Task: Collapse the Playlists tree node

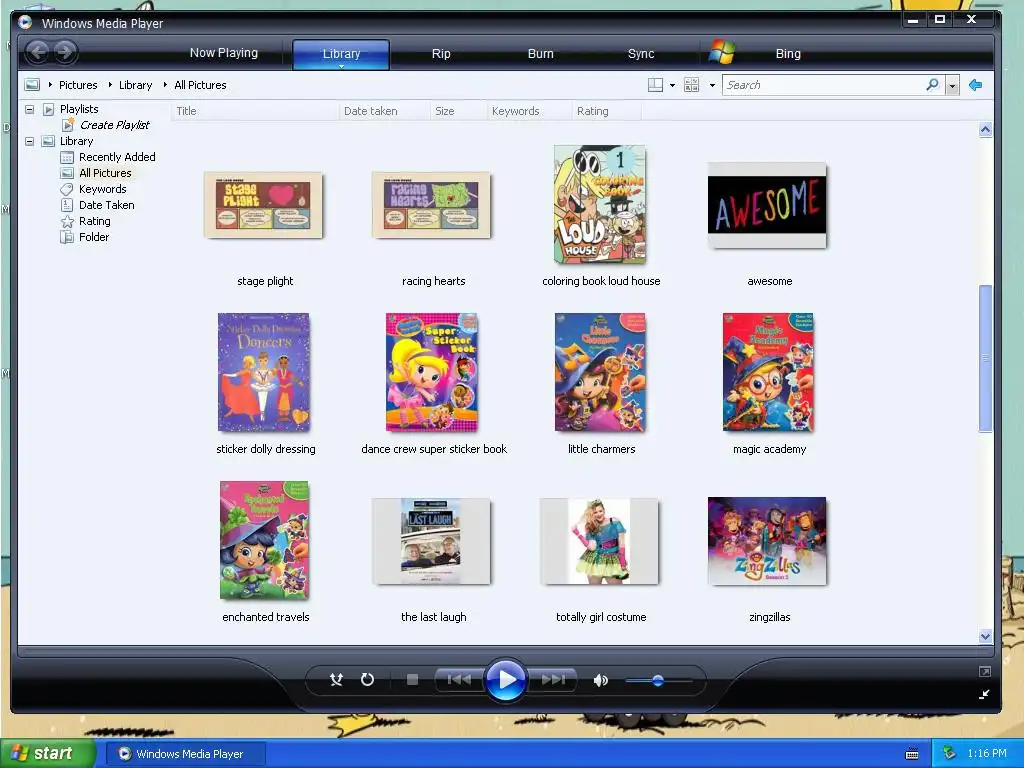Action: (x=29, y=109)
